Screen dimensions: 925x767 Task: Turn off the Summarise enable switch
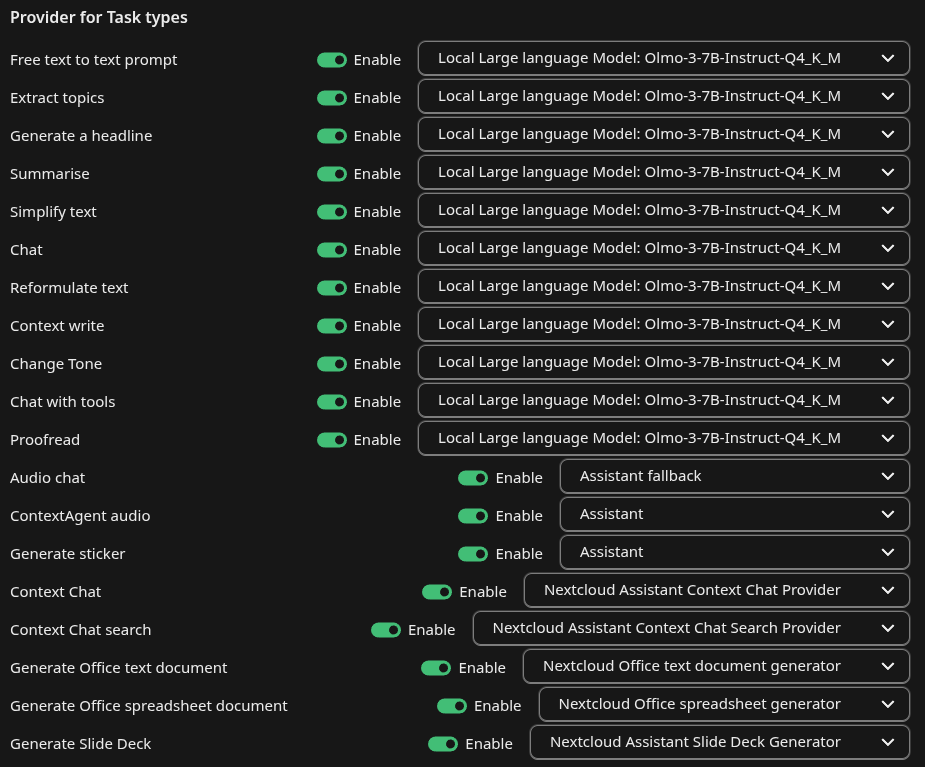coord(332,174)
